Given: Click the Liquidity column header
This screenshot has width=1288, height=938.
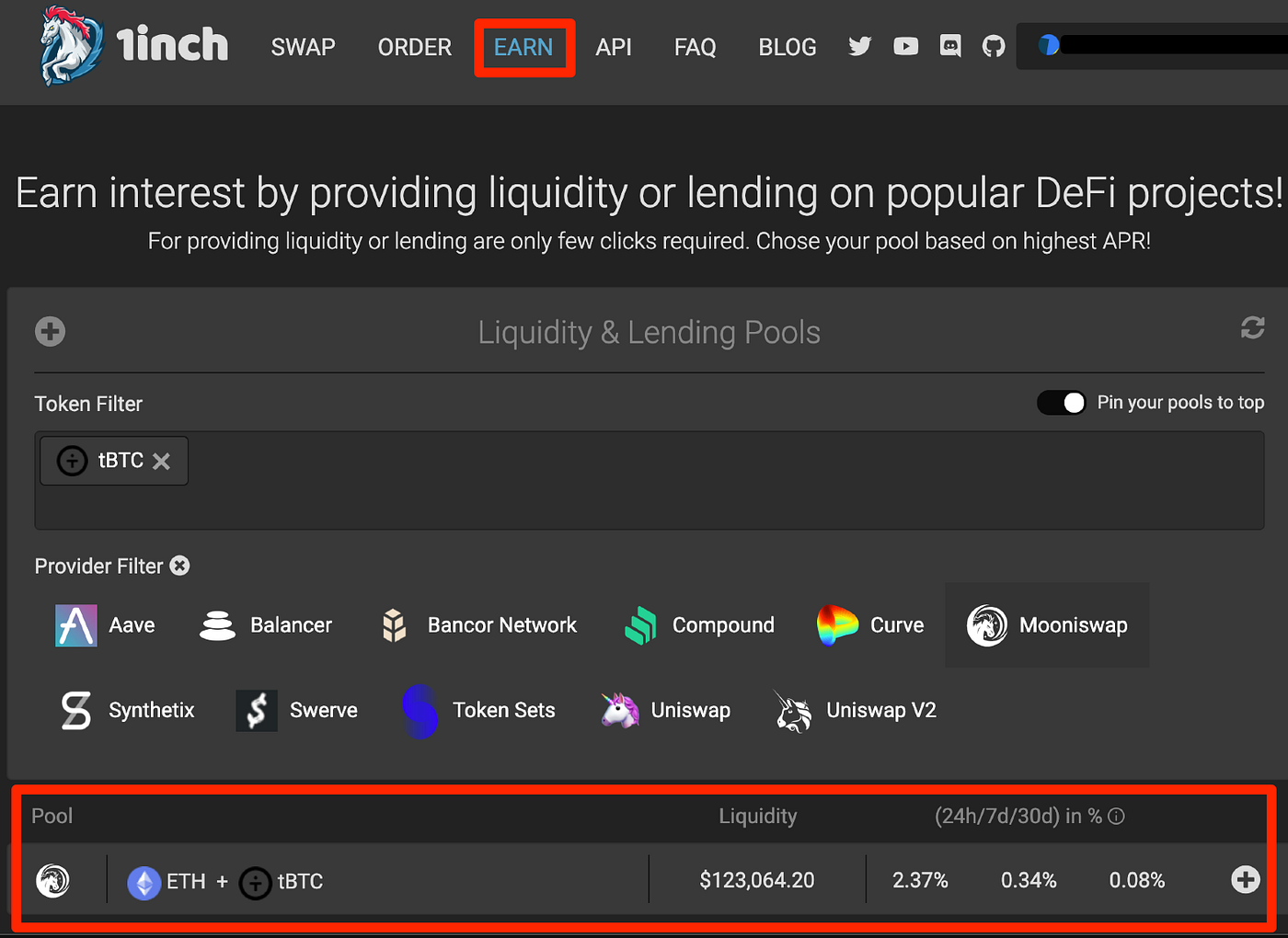Looking at the screenshot, I should [x=758, y=816].
